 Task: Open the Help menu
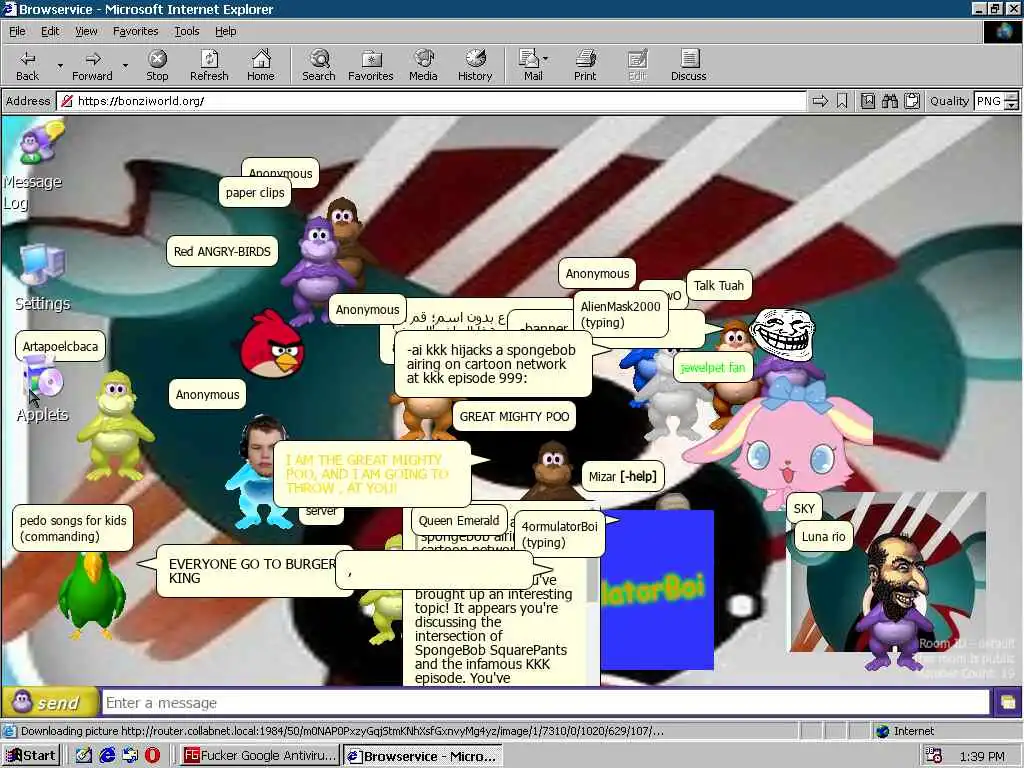click(225, 31)
